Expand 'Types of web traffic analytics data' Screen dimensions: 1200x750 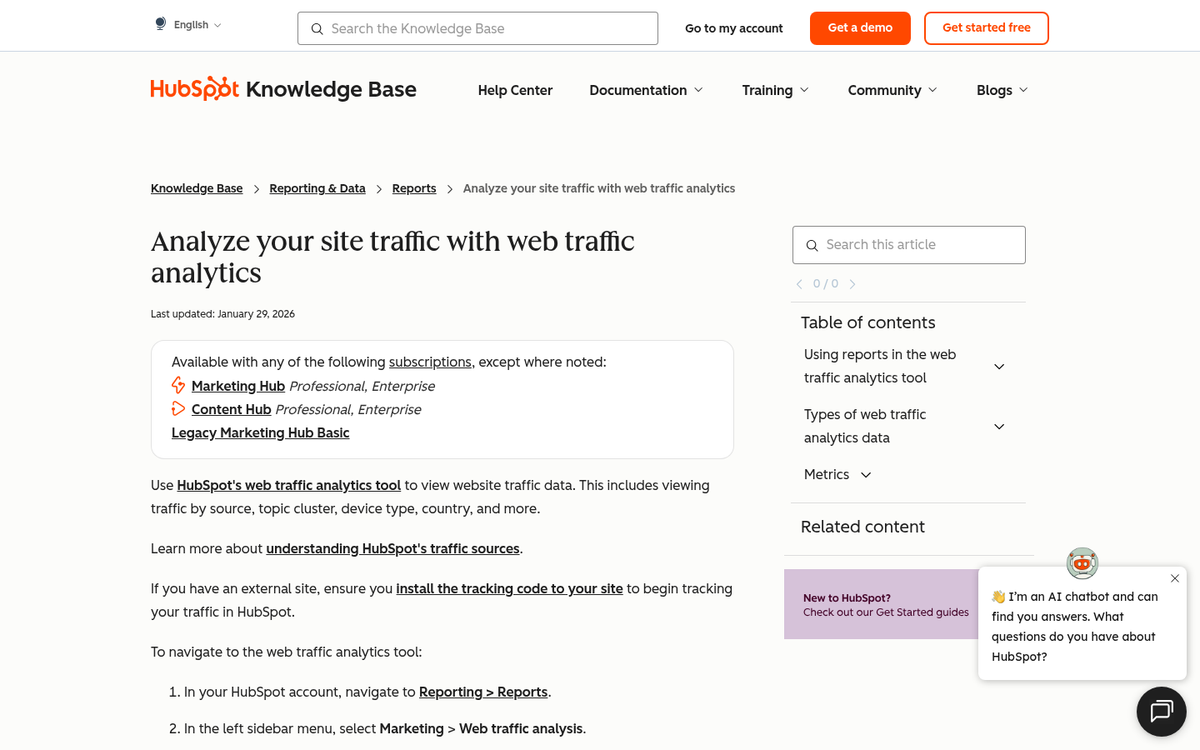point(999,426)
